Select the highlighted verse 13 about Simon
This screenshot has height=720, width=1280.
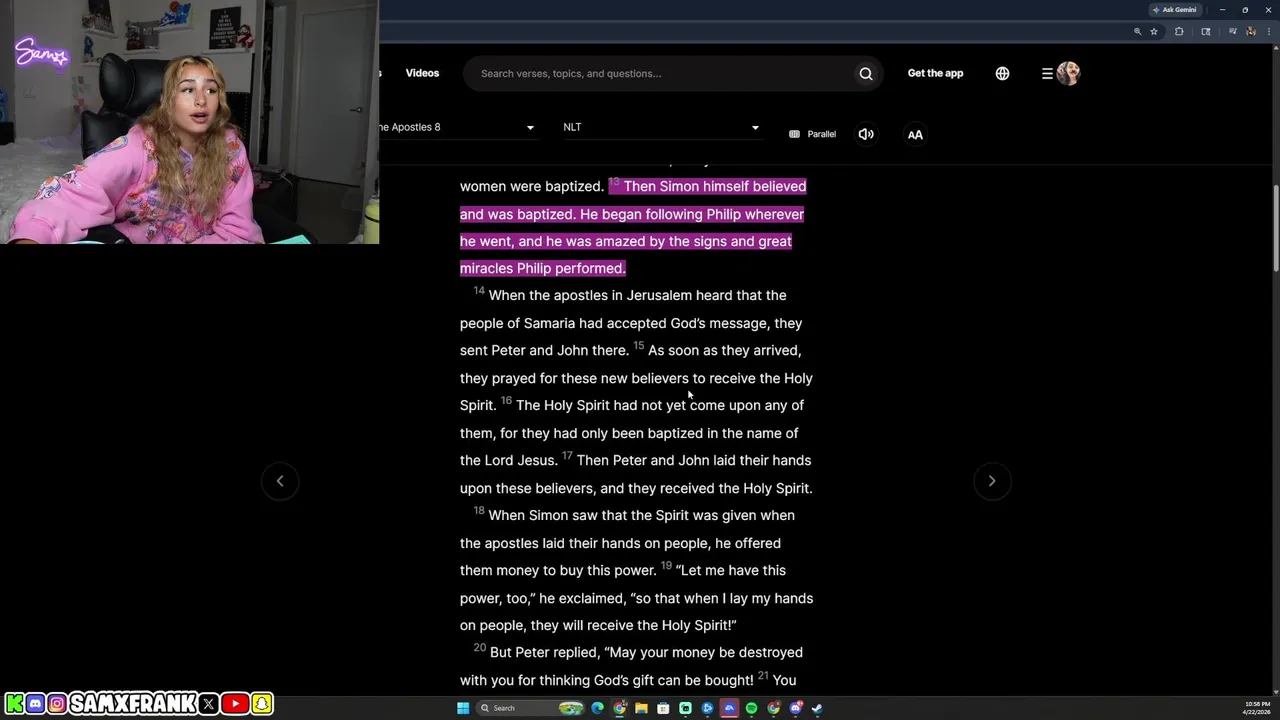(x=633, y=227)
